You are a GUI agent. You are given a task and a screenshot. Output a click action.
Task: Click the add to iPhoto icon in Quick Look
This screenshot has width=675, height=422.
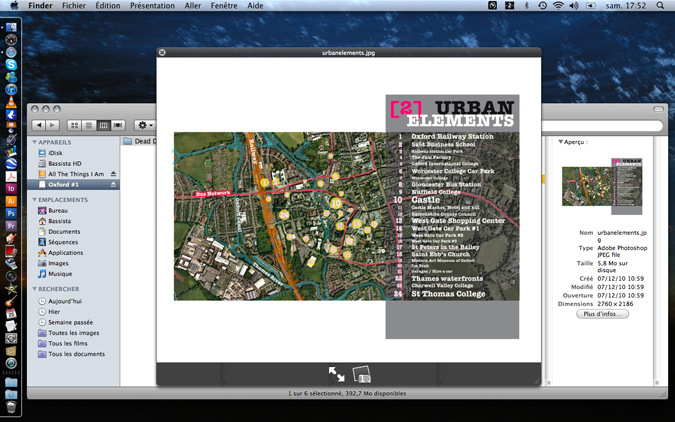tap(362, 374)
